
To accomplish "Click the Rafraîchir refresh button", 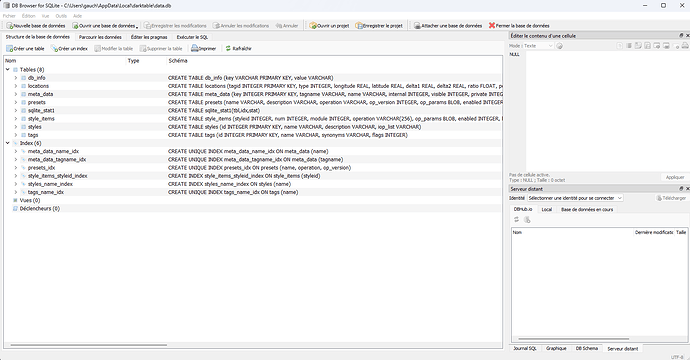I will click(x=238, y=48).
